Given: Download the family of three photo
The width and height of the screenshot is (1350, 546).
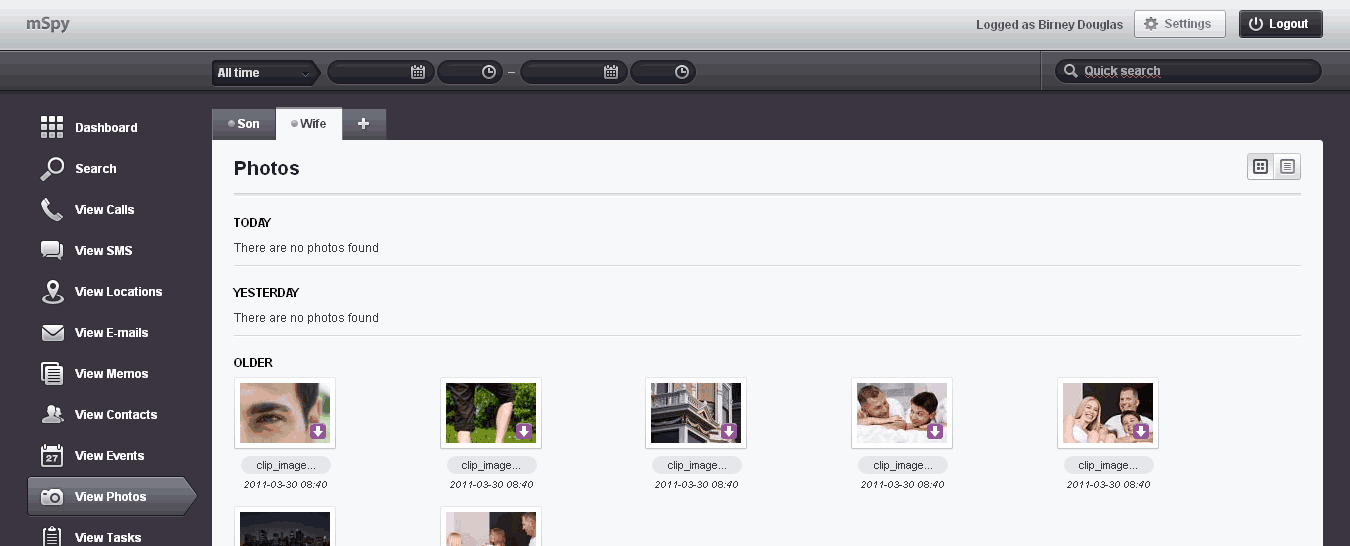Looking at the screenshot, I should point(1141,432).
